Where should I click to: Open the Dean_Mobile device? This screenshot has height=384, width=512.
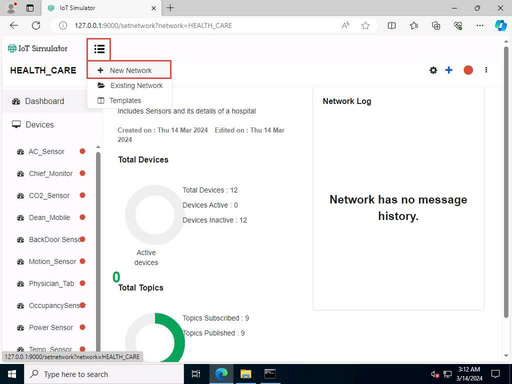[49, 218]
